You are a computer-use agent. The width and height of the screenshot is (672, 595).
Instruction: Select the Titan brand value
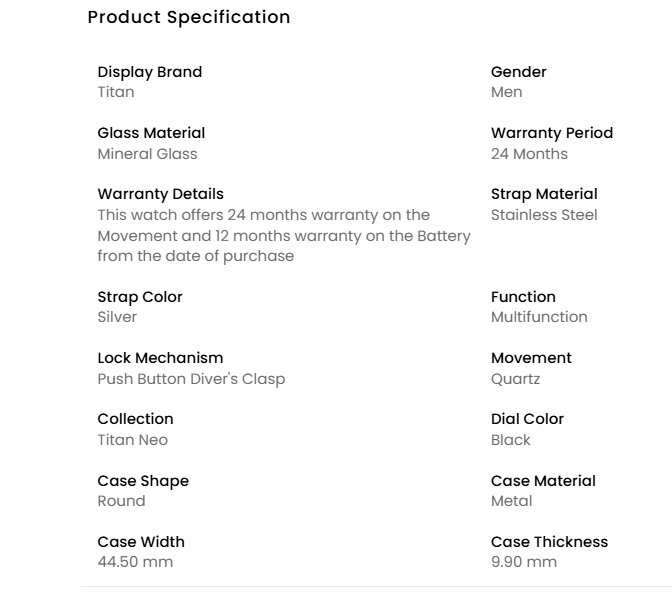pos(115,92)
